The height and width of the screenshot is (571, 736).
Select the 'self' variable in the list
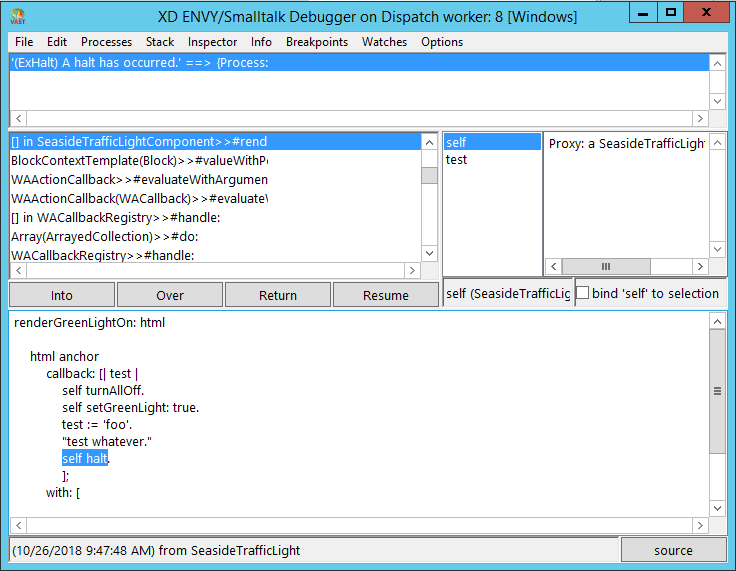tap(456, 143)
